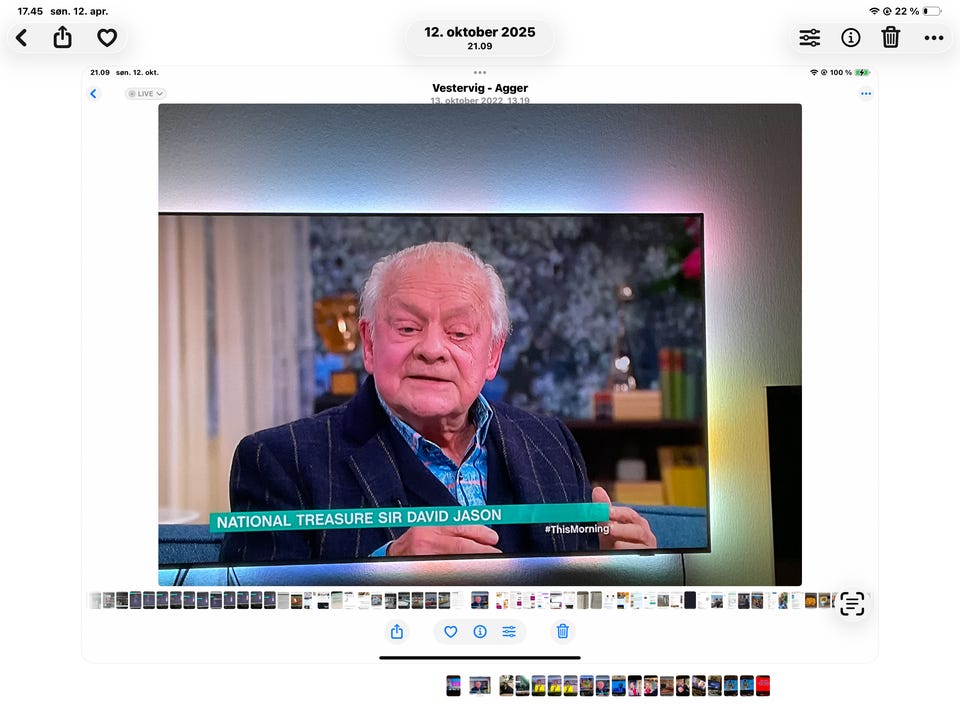Show photo info with the top-right info icon

pyautogui.click(x=850, y=38)
